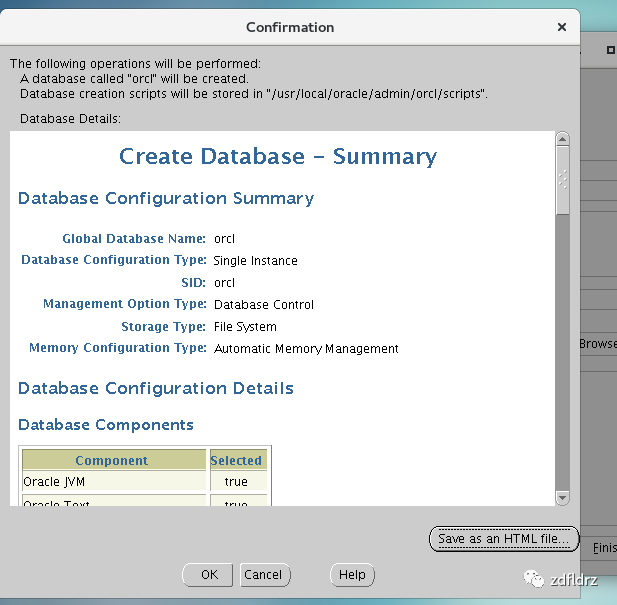Grab the summary scrollbar thumb
Image resolution: width=617 pixels, height=605 pixels.
click(563, 181)
